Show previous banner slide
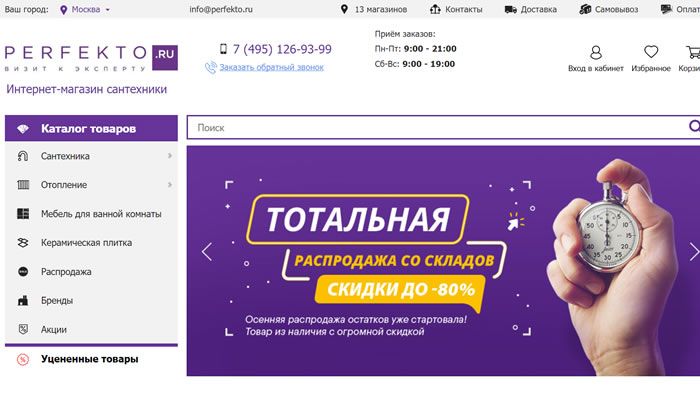 tap(207, 252)
